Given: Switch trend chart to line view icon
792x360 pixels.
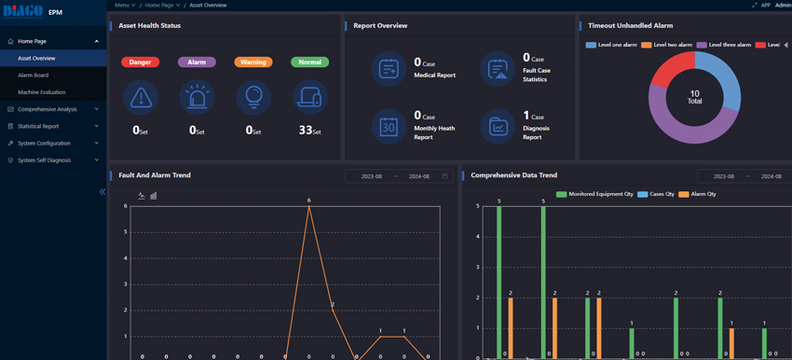Looking at the screenshot, I should tap(142, 196).
